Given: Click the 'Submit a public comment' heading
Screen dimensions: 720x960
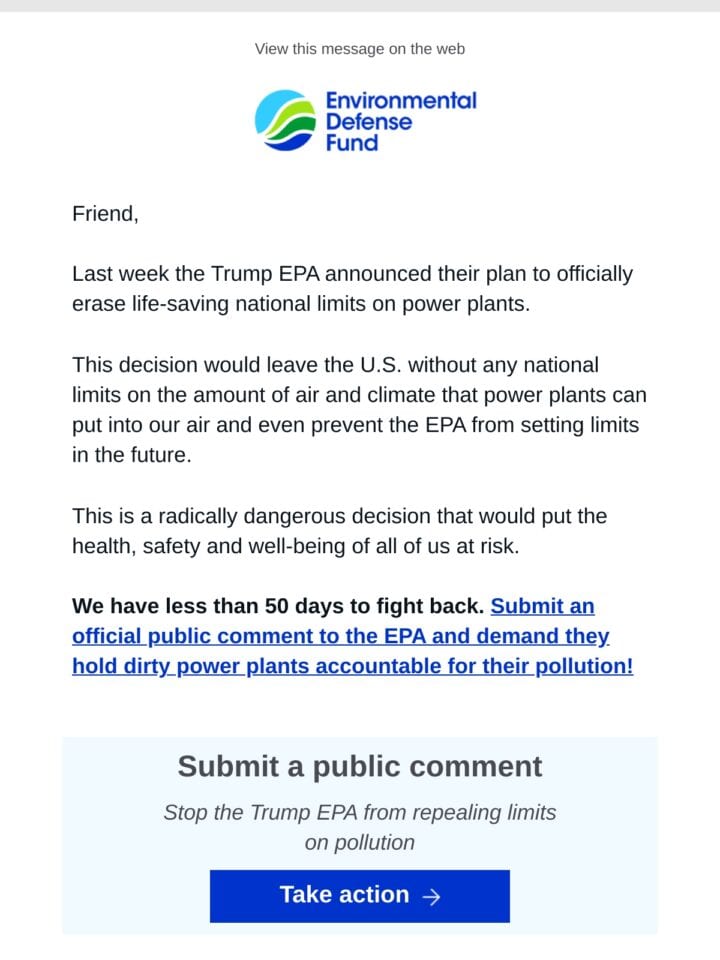Looking at the screenshot, I should 360,766.
